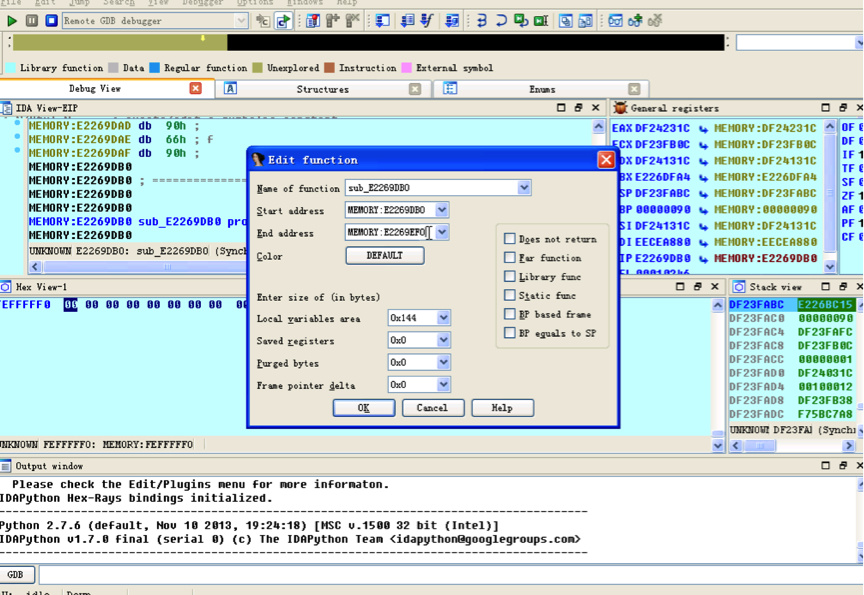Expand the Start address dropdown arrow
Viewport: 864px width, 595px height.
point(442,211)
